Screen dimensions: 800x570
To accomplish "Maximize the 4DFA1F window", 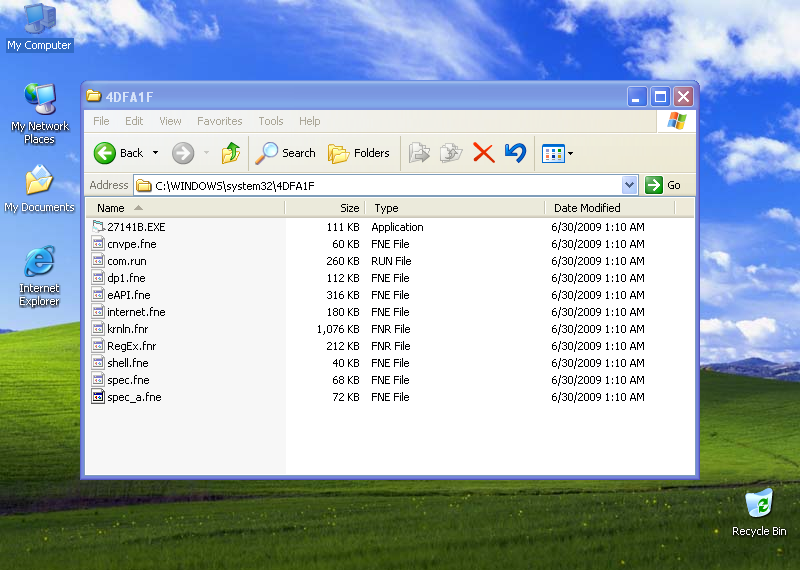I will pos(660,96).
